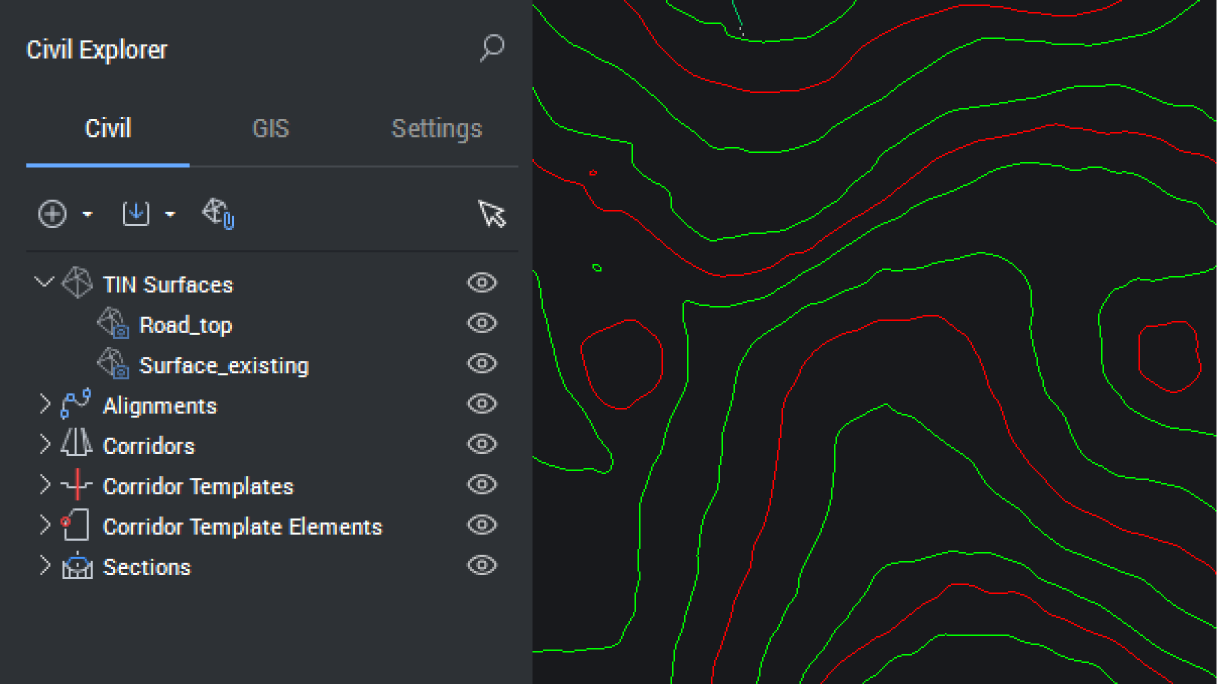Viewport: 1217px width, 684px height.
Task: Expand the Corridors node
Action: [x=45, y=444]
